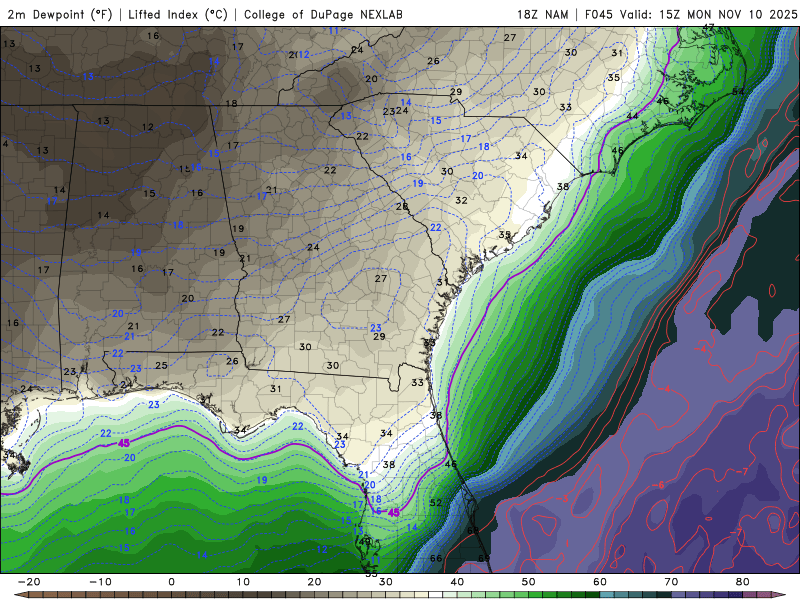Select the dewpoint value 52 in Florida
This screenshot has width=800, height=600.
(436, 503)
